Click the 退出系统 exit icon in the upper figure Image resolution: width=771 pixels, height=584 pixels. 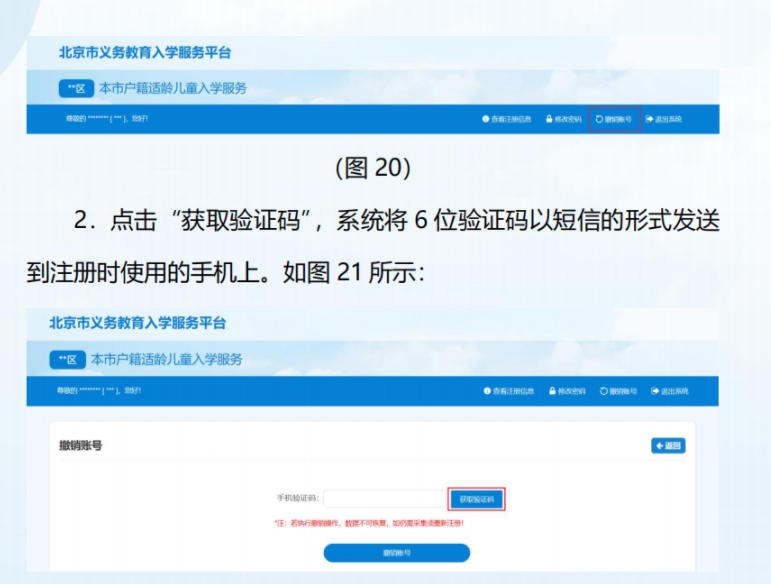649,119
